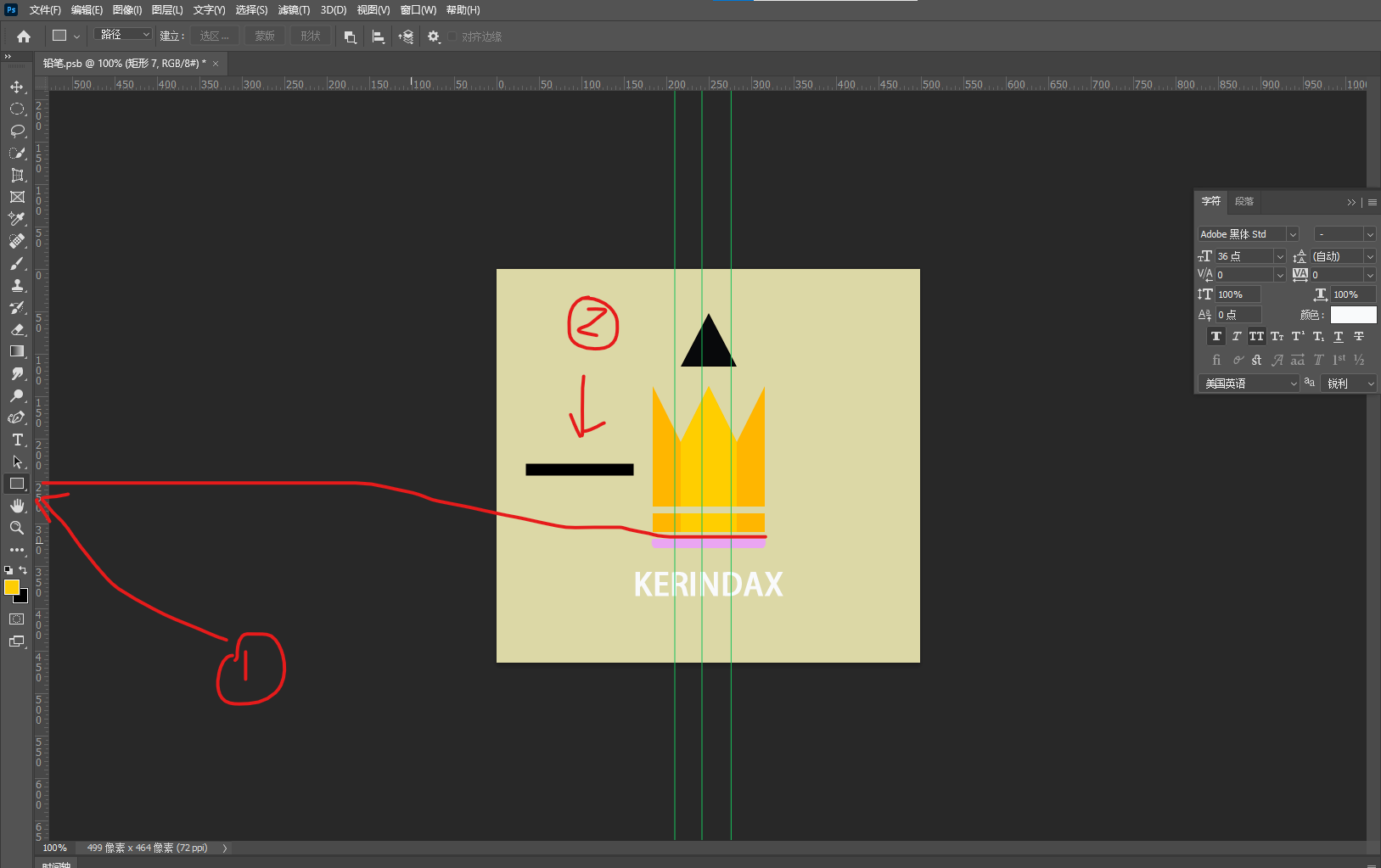Open the 美国英语 language dropdown
The width and height of the screenshot is (1381, 868).
[1249, 384]
